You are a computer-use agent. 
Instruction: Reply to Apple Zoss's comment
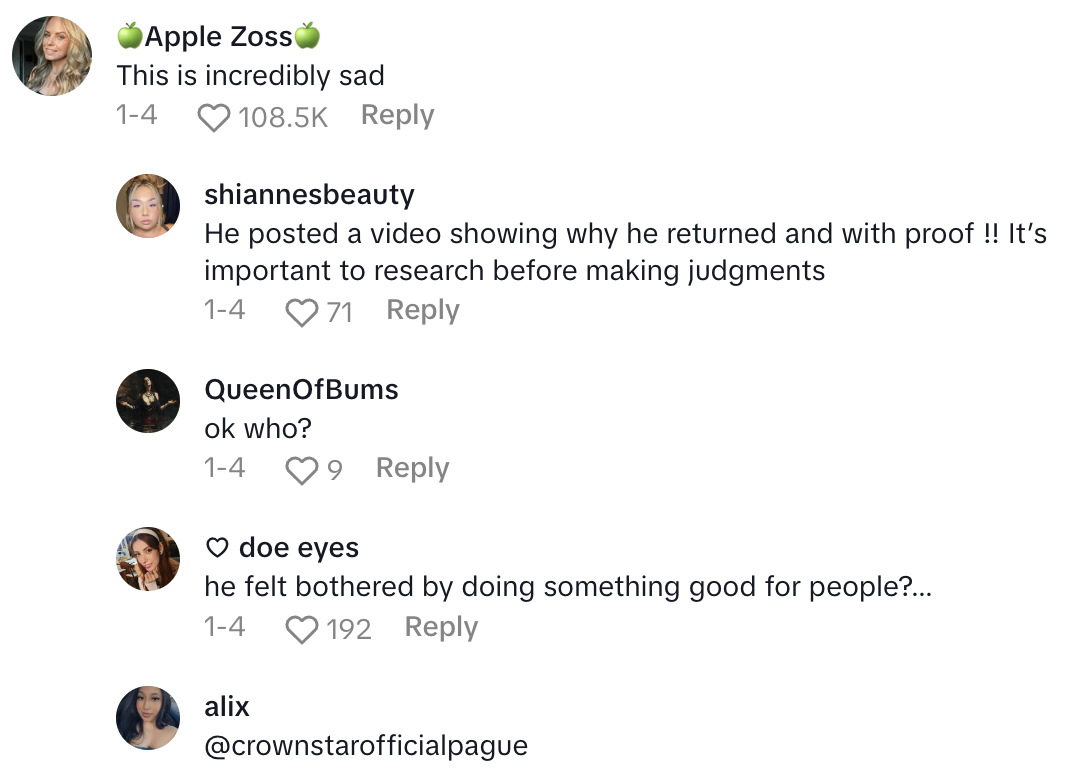tap(397, 116)
